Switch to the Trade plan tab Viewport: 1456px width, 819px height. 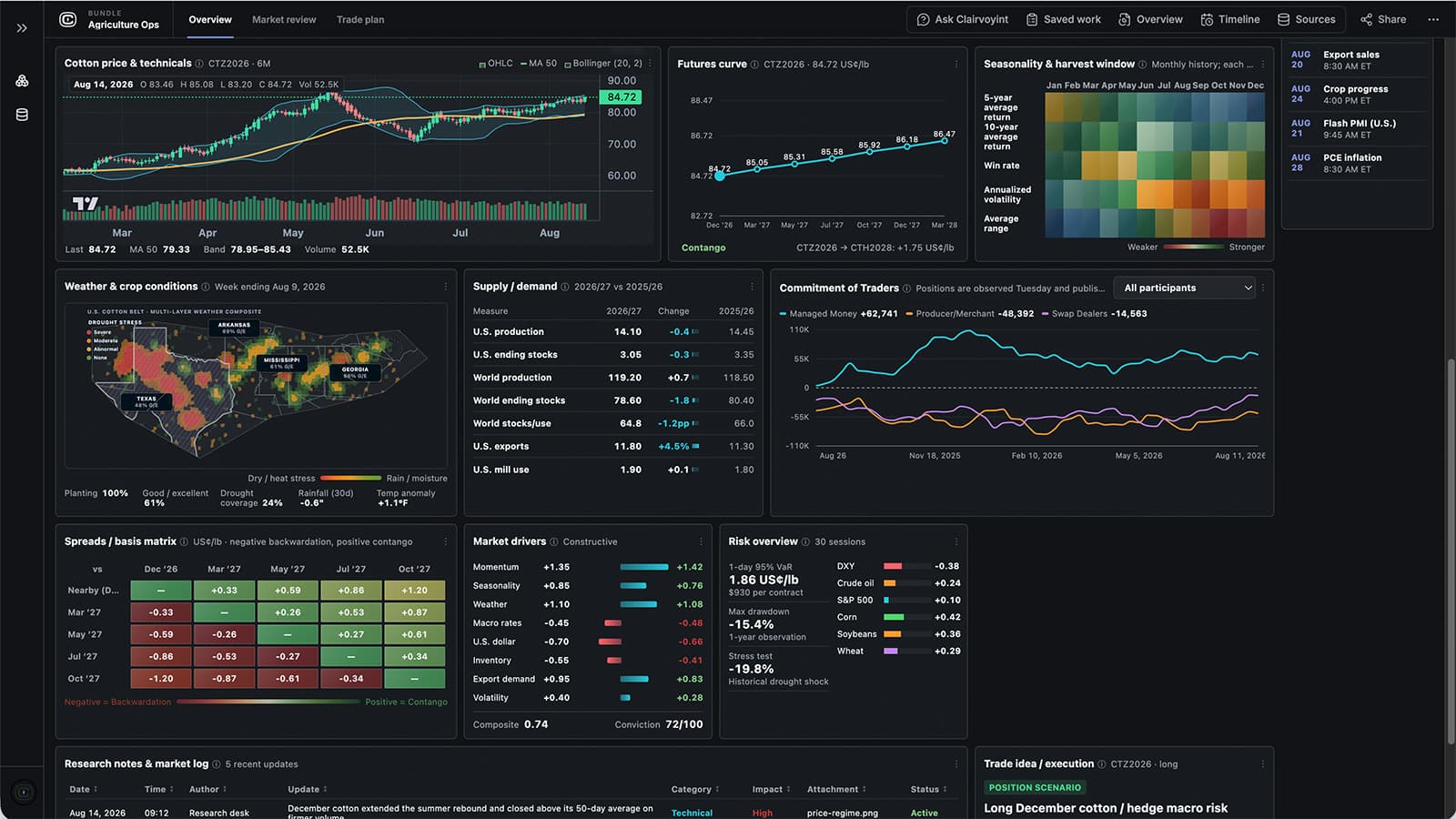tap(360, 19)
